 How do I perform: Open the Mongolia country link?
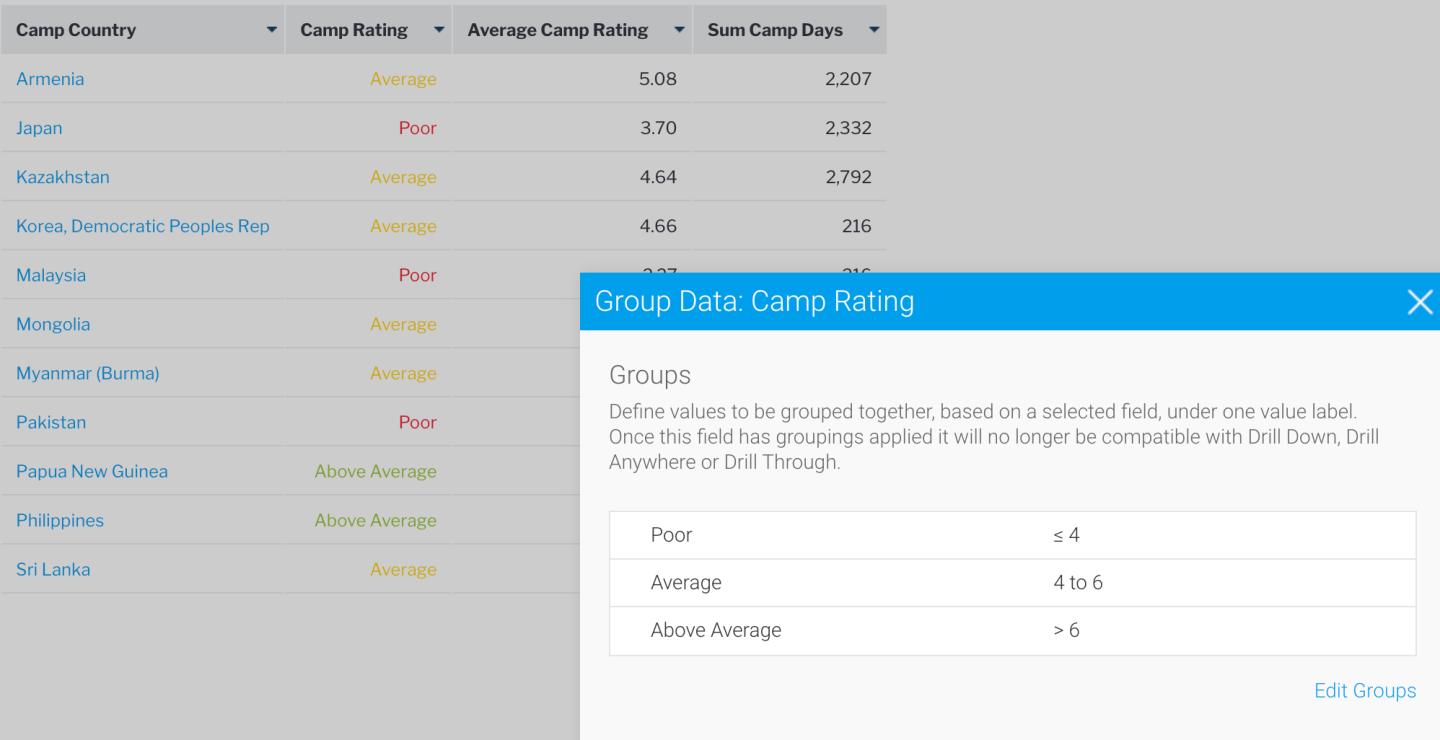pos(53,324)
